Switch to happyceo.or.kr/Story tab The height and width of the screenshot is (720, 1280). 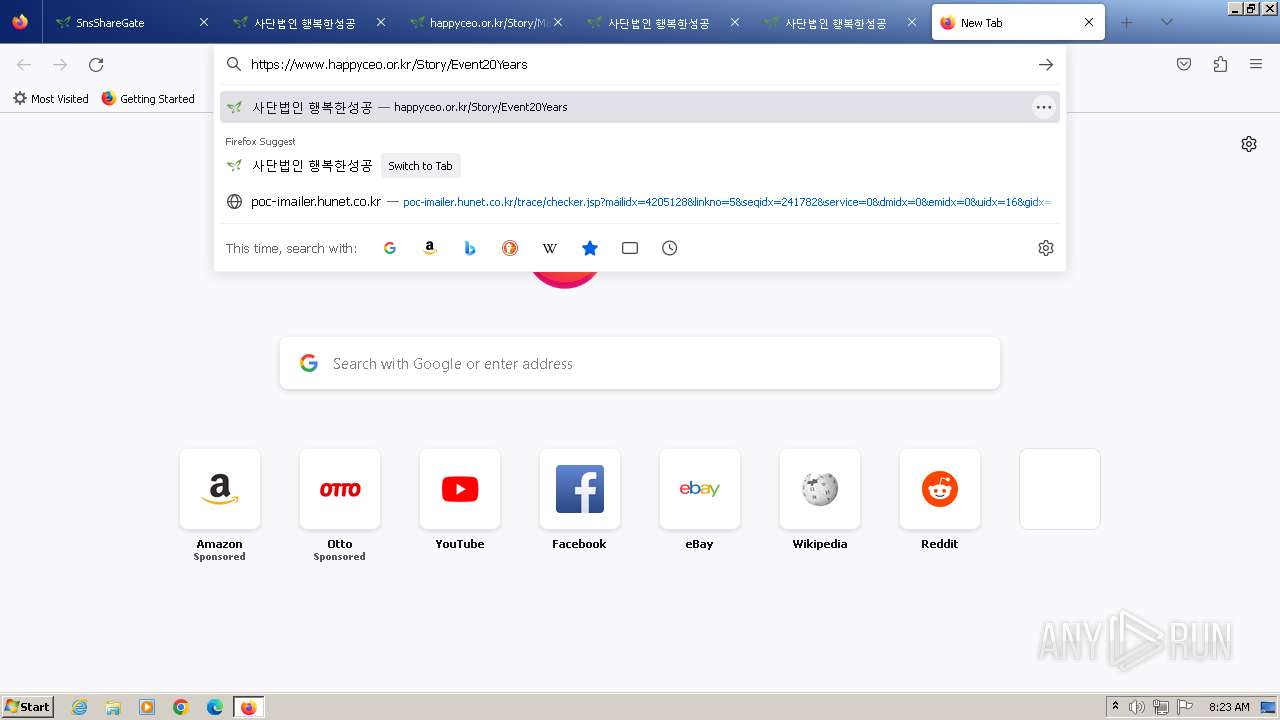(485, 22)
